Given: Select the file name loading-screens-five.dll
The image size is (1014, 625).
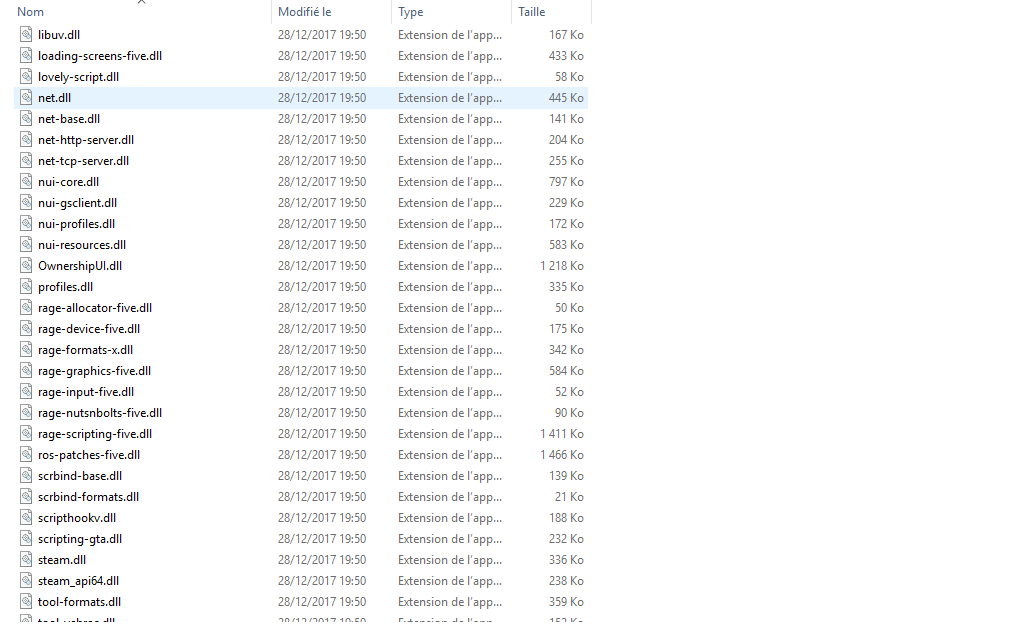Looking at the screenshot, I should pyautogui.click(x=100, y=56).
